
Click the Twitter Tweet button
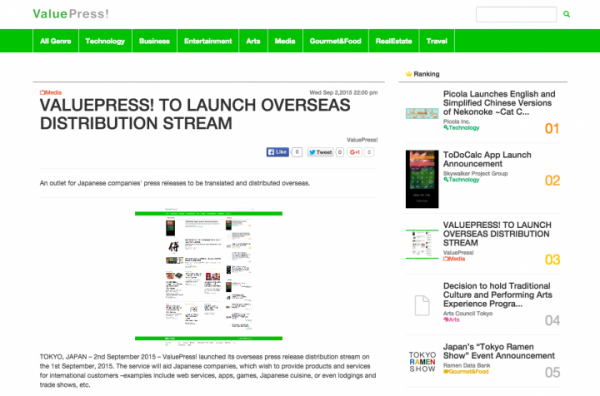(320, 152)
